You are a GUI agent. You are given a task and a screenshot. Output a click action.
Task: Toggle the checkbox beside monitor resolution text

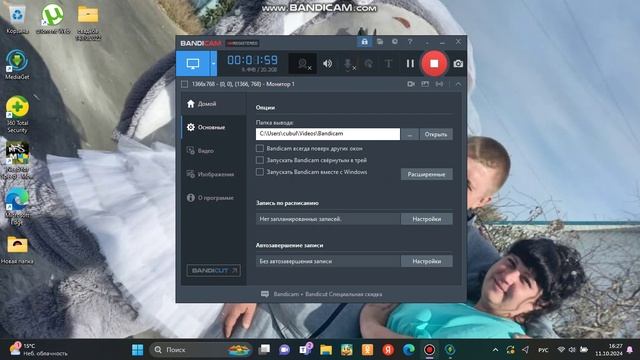184,84
